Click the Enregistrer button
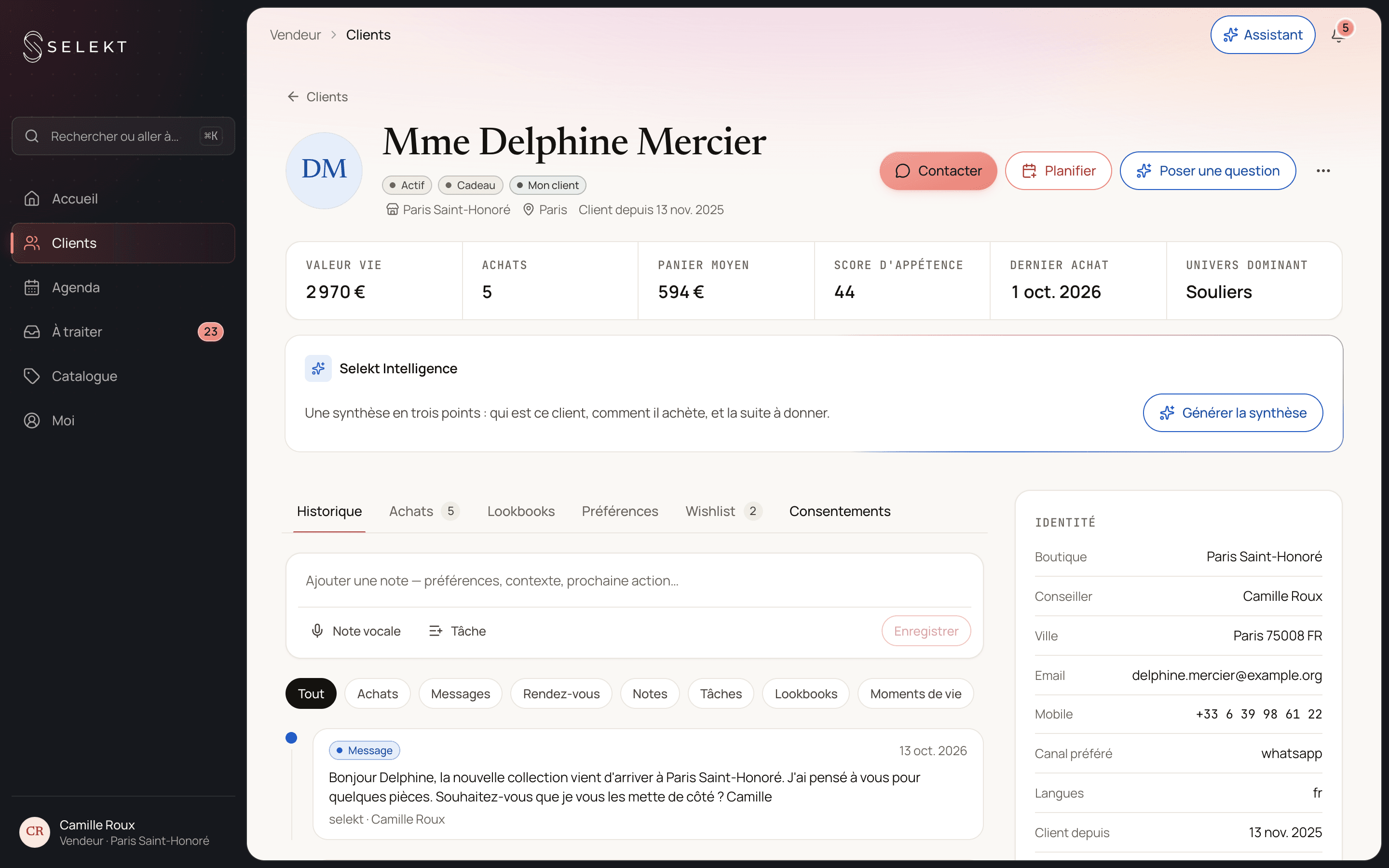The width and height of the screenshot is (1389, 868). pos(926,631)
